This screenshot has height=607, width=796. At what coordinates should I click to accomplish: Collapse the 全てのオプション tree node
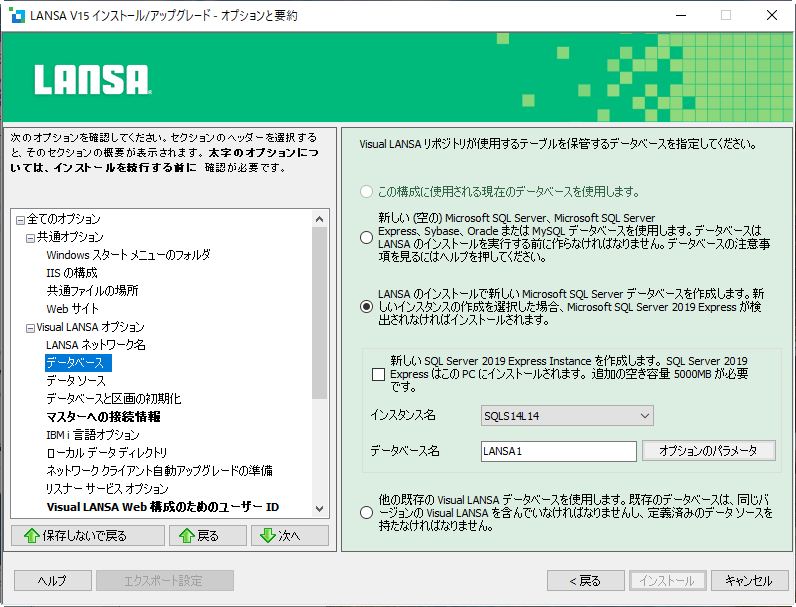click(20, 220)
